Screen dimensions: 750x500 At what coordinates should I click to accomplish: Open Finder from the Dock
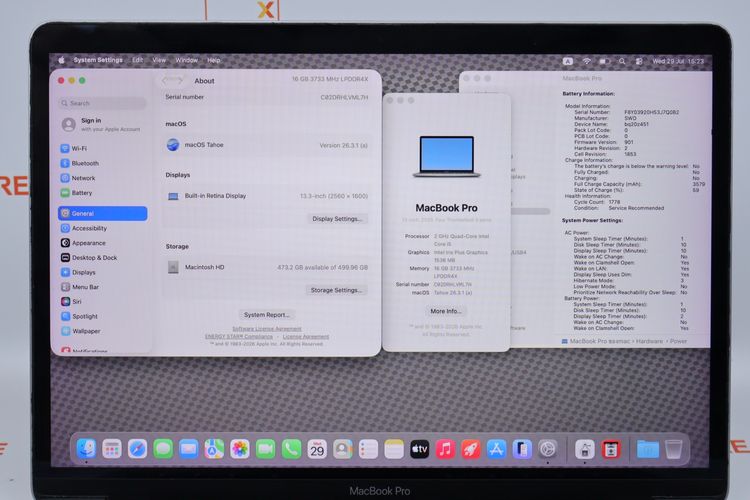point(87,449)
